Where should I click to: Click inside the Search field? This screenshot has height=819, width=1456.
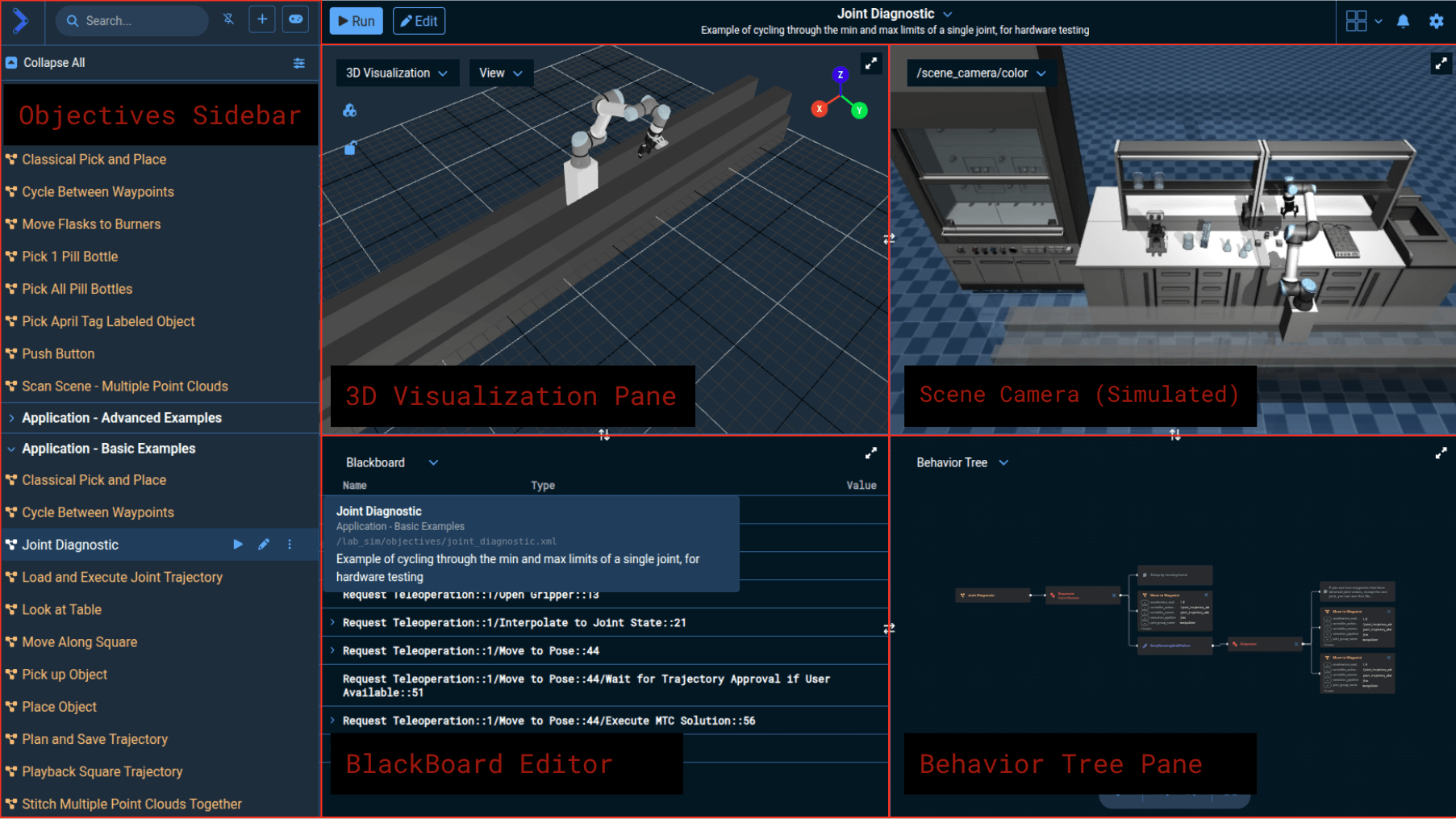pyautogui.click(x=131, y=21)
